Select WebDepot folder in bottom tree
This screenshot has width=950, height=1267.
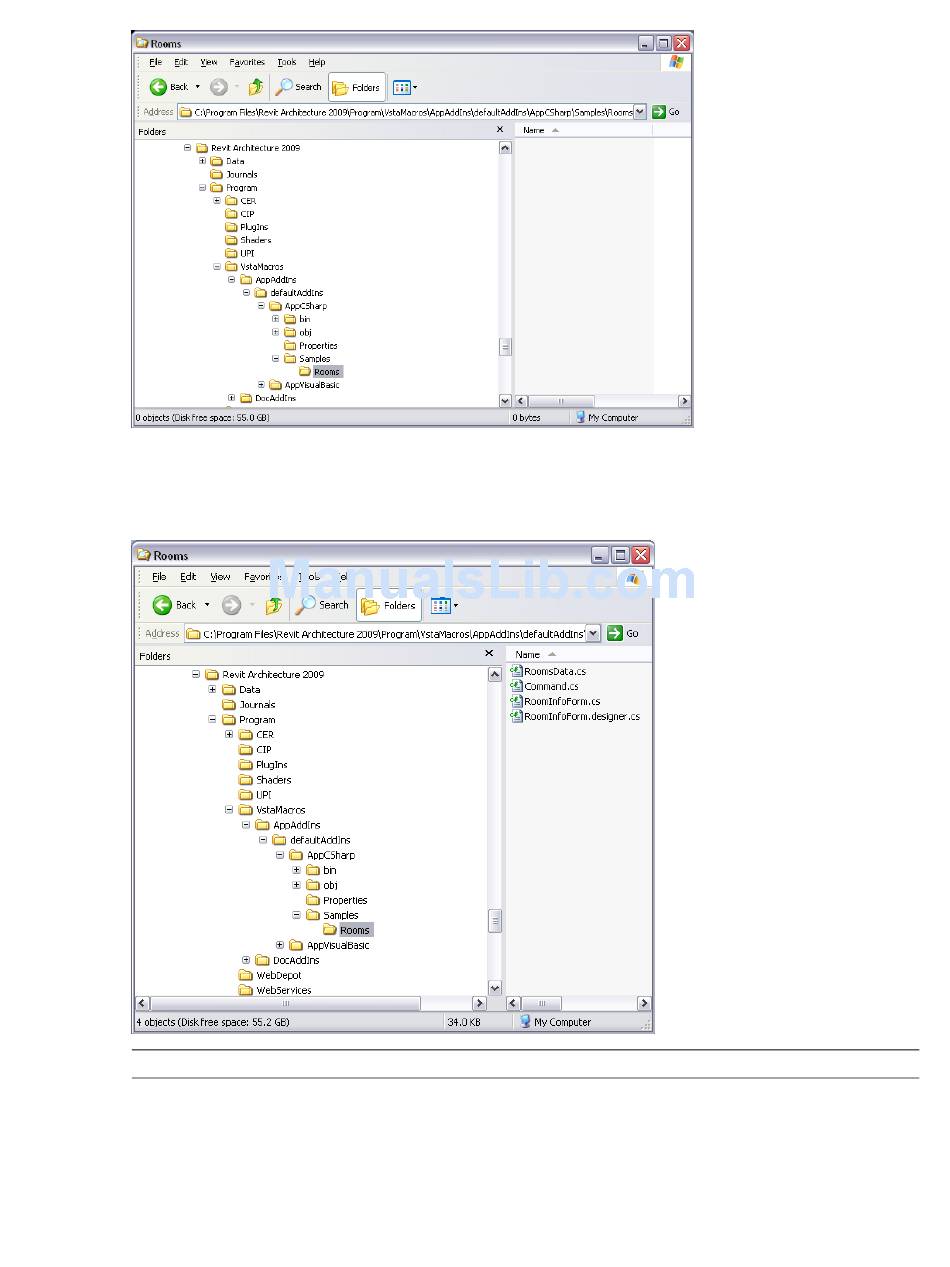pos(270,975)
